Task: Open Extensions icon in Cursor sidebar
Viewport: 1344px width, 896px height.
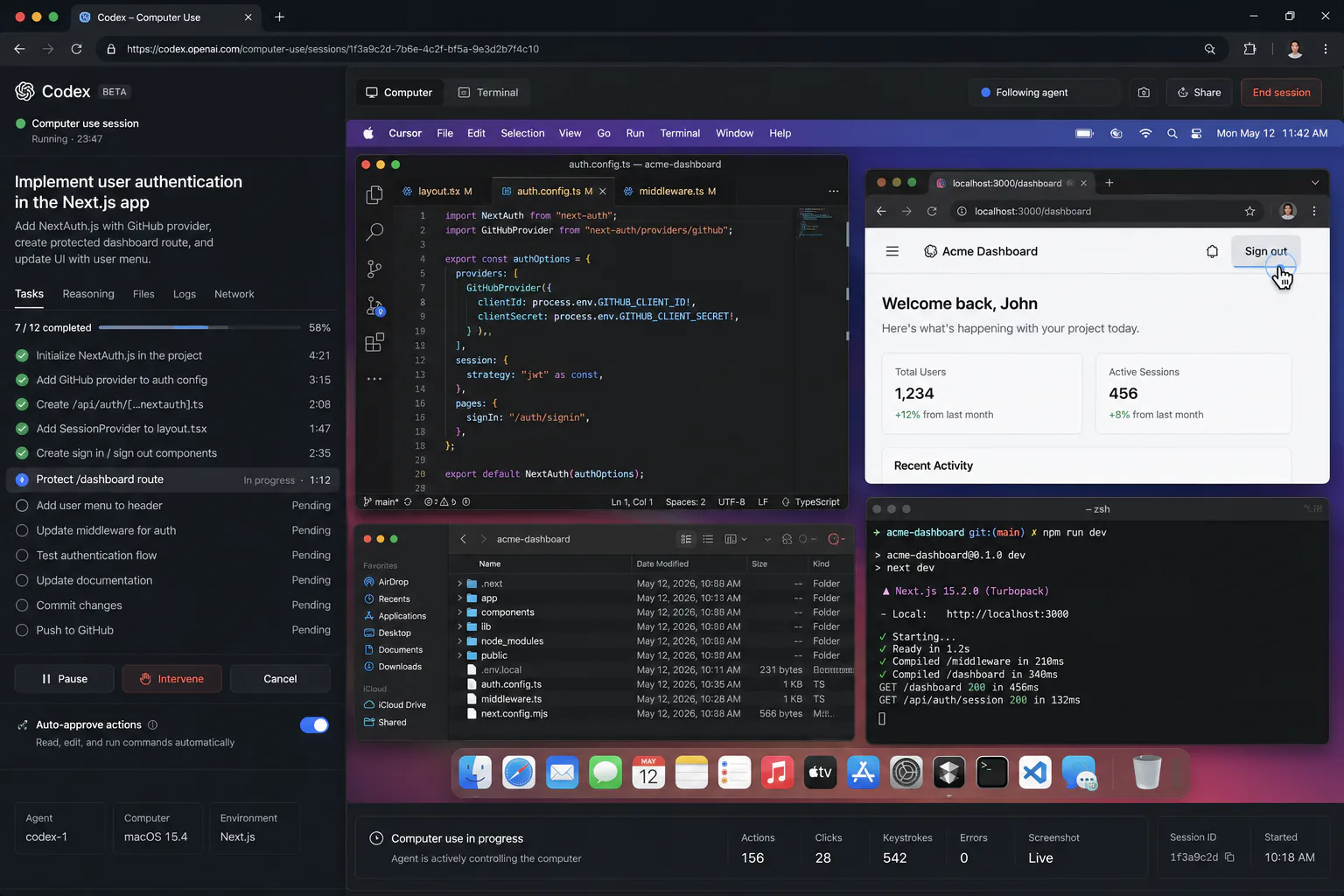Action: 374,342
